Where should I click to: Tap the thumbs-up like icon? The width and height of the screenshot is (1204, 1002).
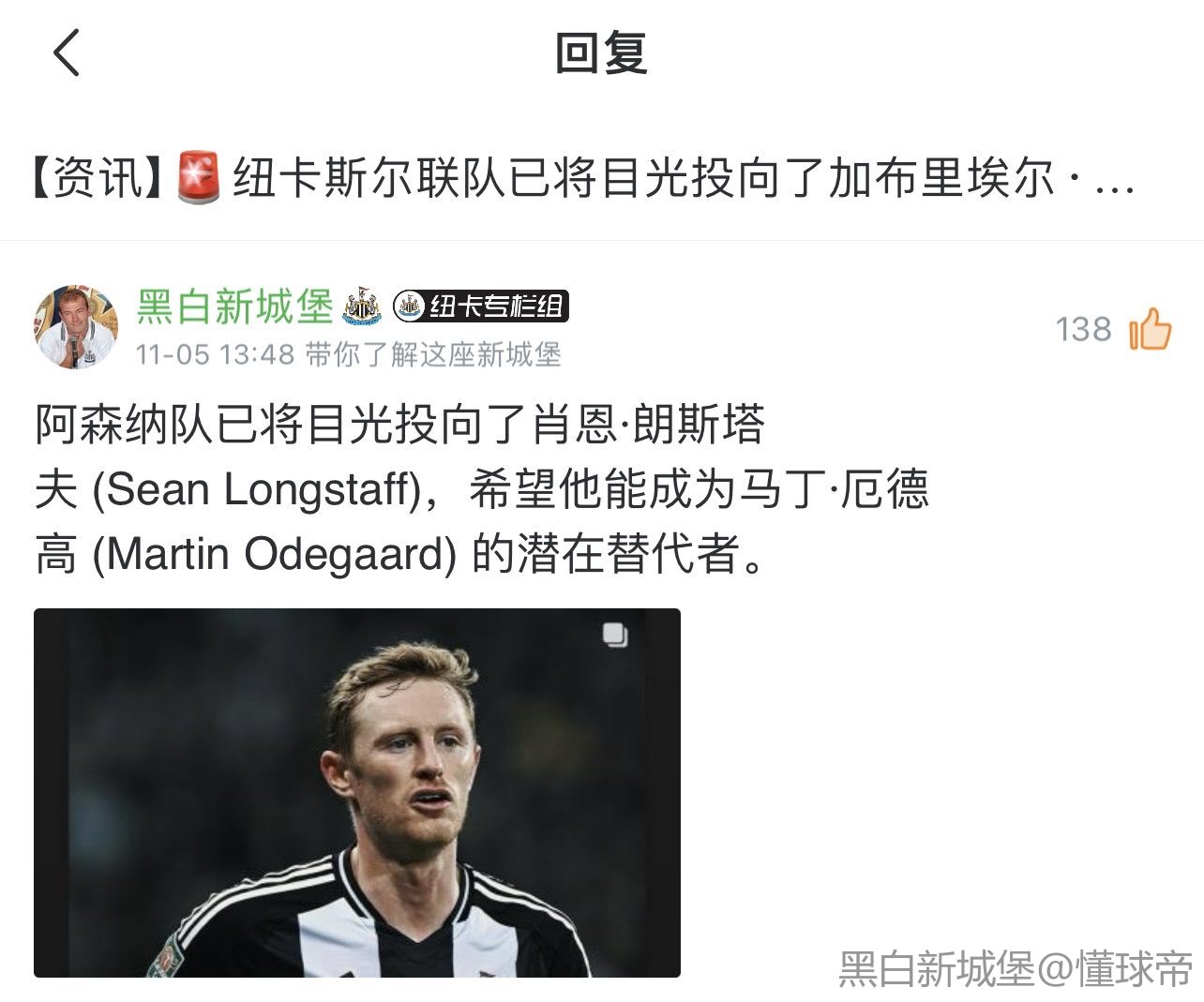tap(1150, 329)
